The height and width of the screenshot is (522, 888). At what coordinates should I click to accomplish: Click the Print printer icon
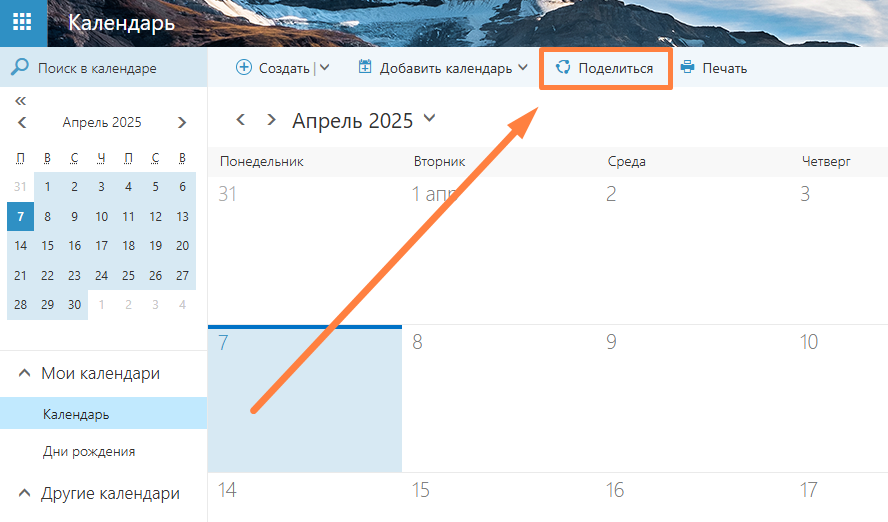coord(687,68)
